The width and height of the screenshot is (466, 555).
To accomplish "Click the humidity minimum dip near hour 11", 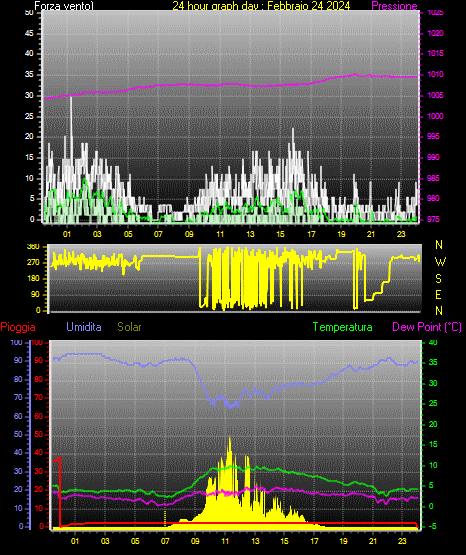I will click(231, 405).
